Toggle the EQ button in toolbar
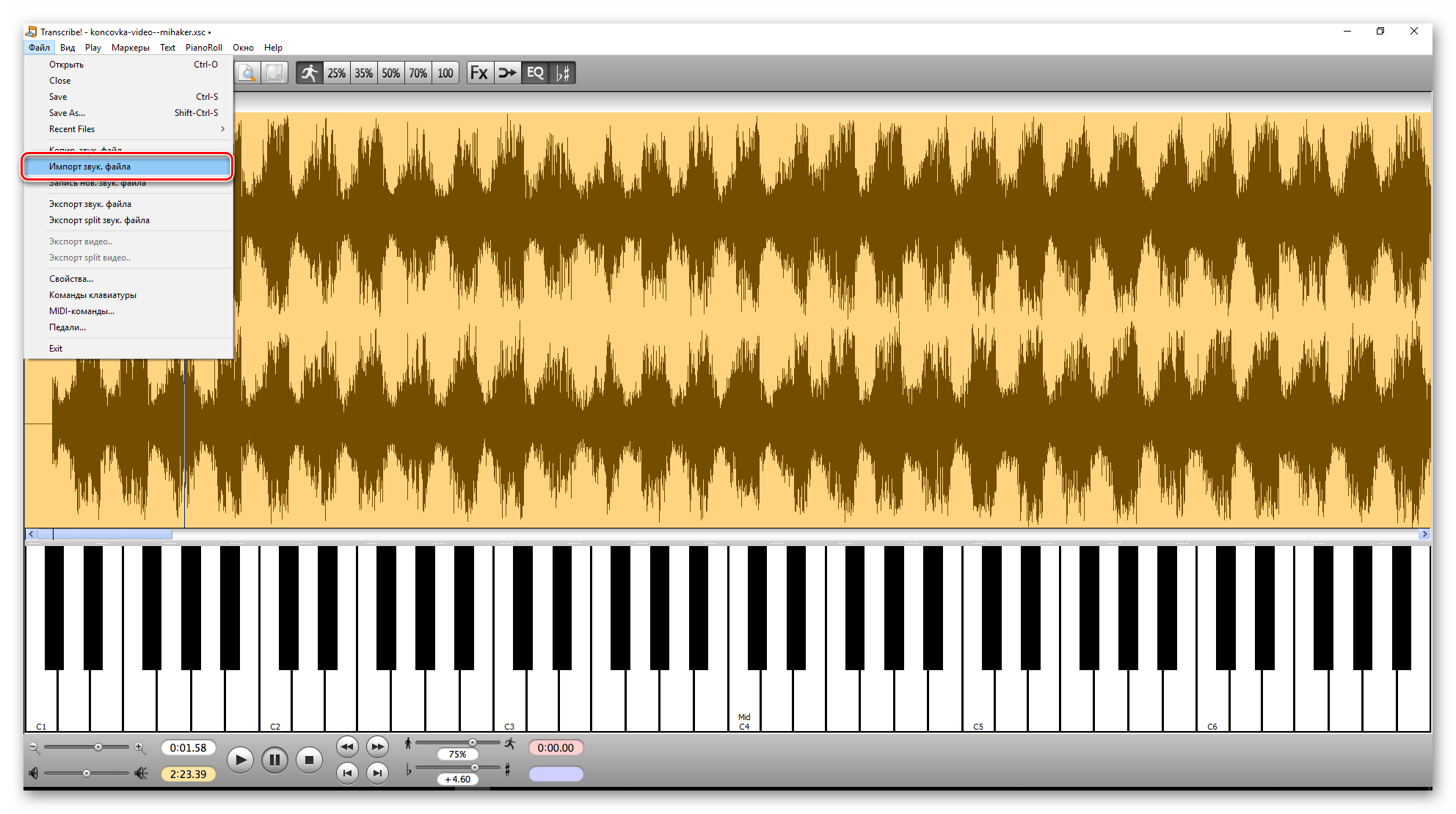Viewport: 1456px width, 814px height. point(535,73)
